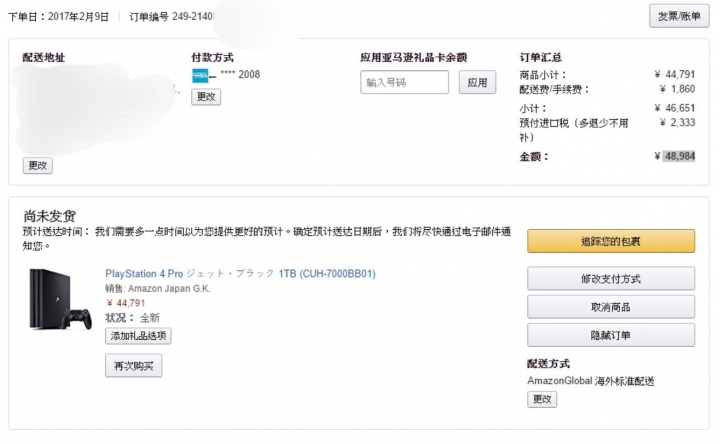Click 更改 under 配送方式
Screen dimensions: 720x444
[x=542, y=399]
